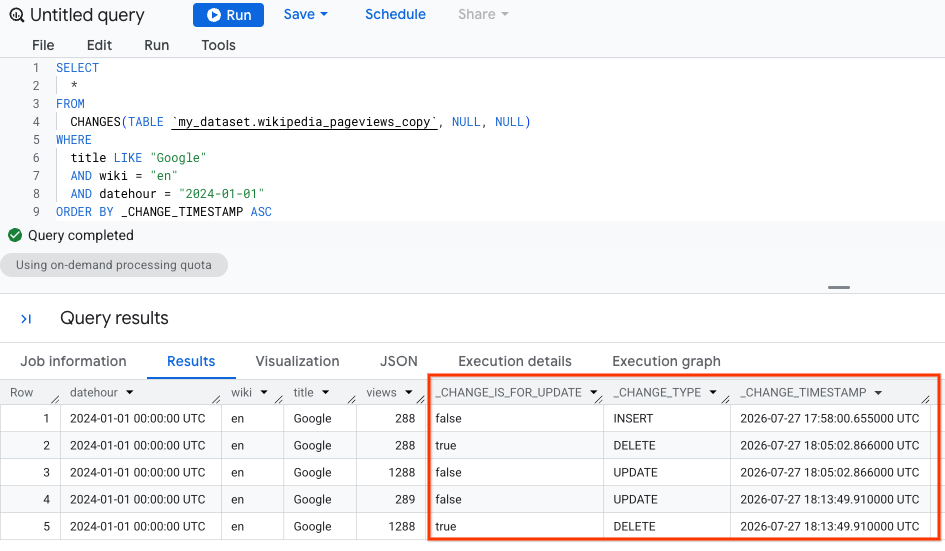
Task: Select the Results tab
Action: pyautogui.click(x=191, y=361)
